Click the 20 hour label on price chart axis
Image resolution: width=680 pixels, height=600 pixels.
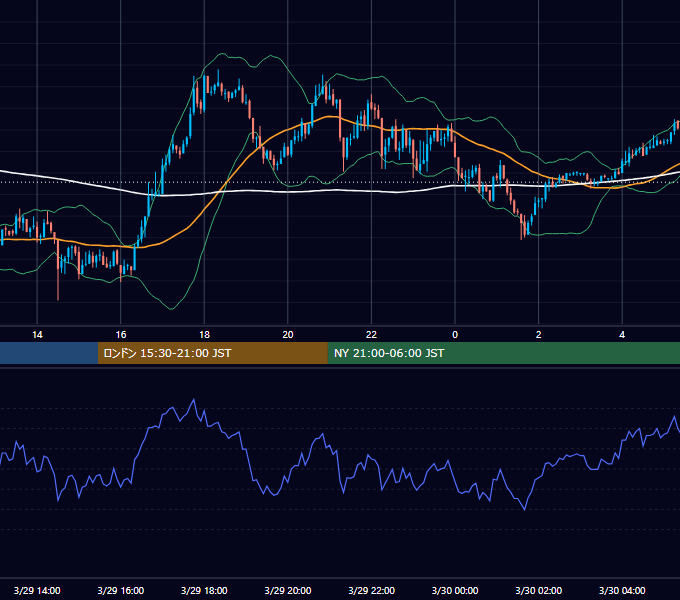(288, 335)
